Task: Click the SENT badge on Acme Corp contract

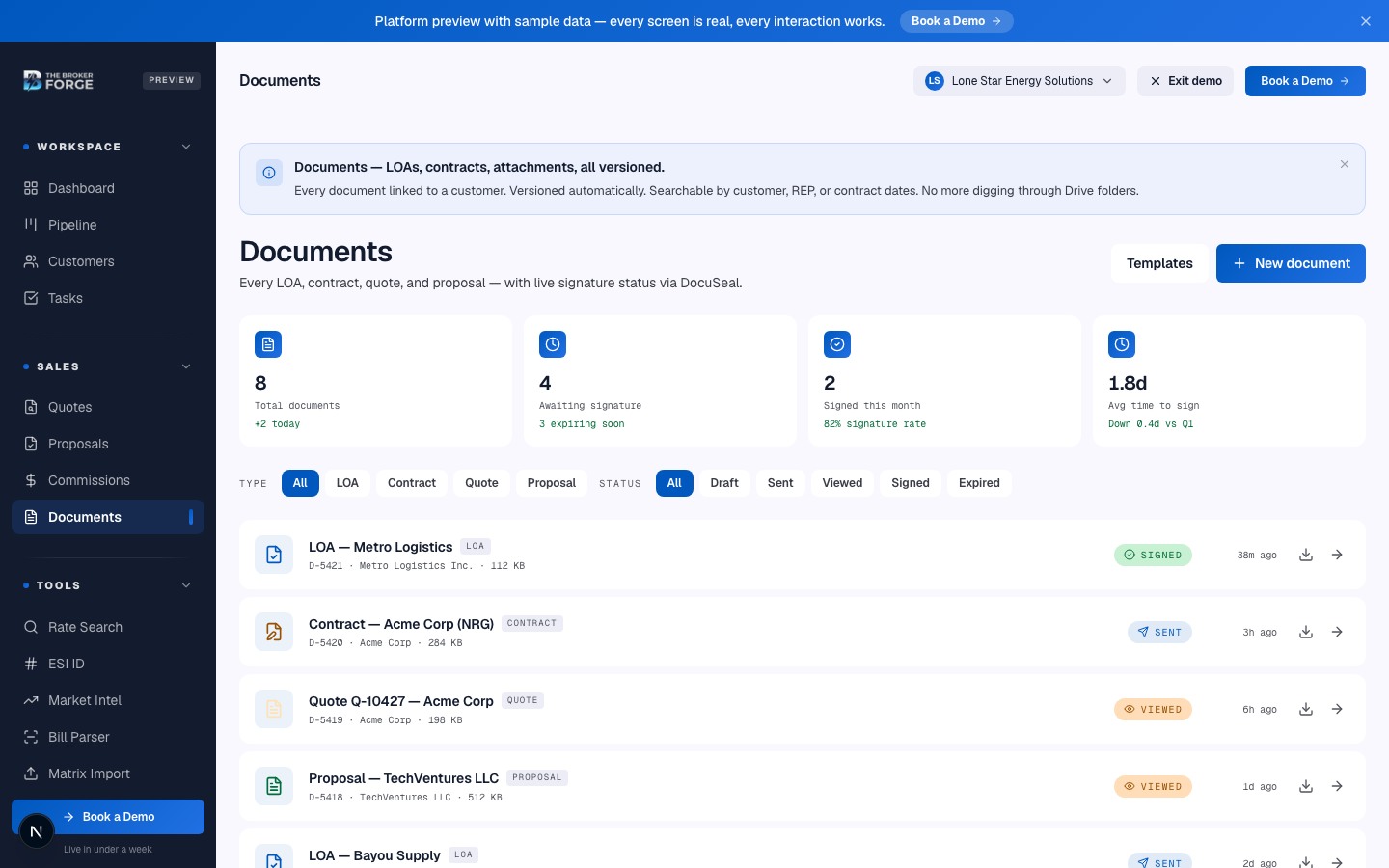Action: click(1159, 632)
